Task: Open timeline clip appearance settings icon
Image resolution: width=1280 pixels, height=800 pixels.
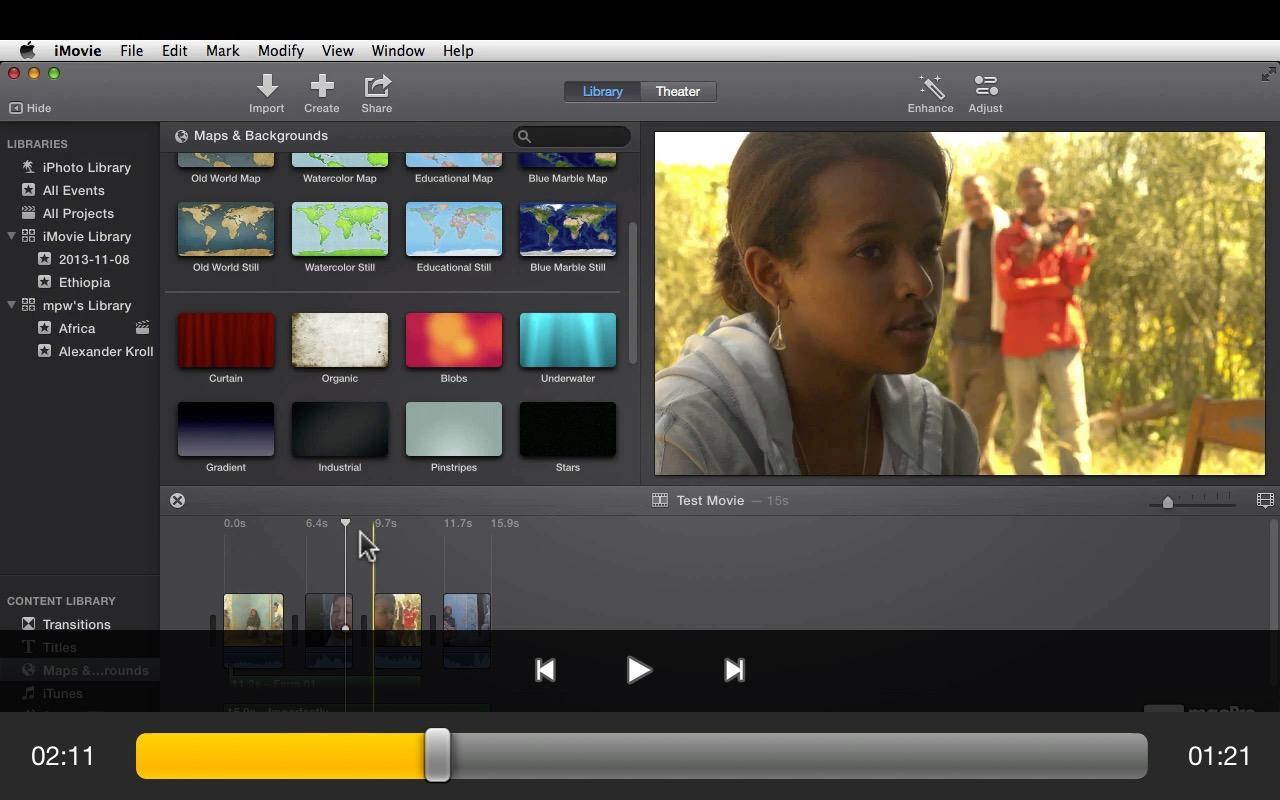Action: (x=1265, y=500)
